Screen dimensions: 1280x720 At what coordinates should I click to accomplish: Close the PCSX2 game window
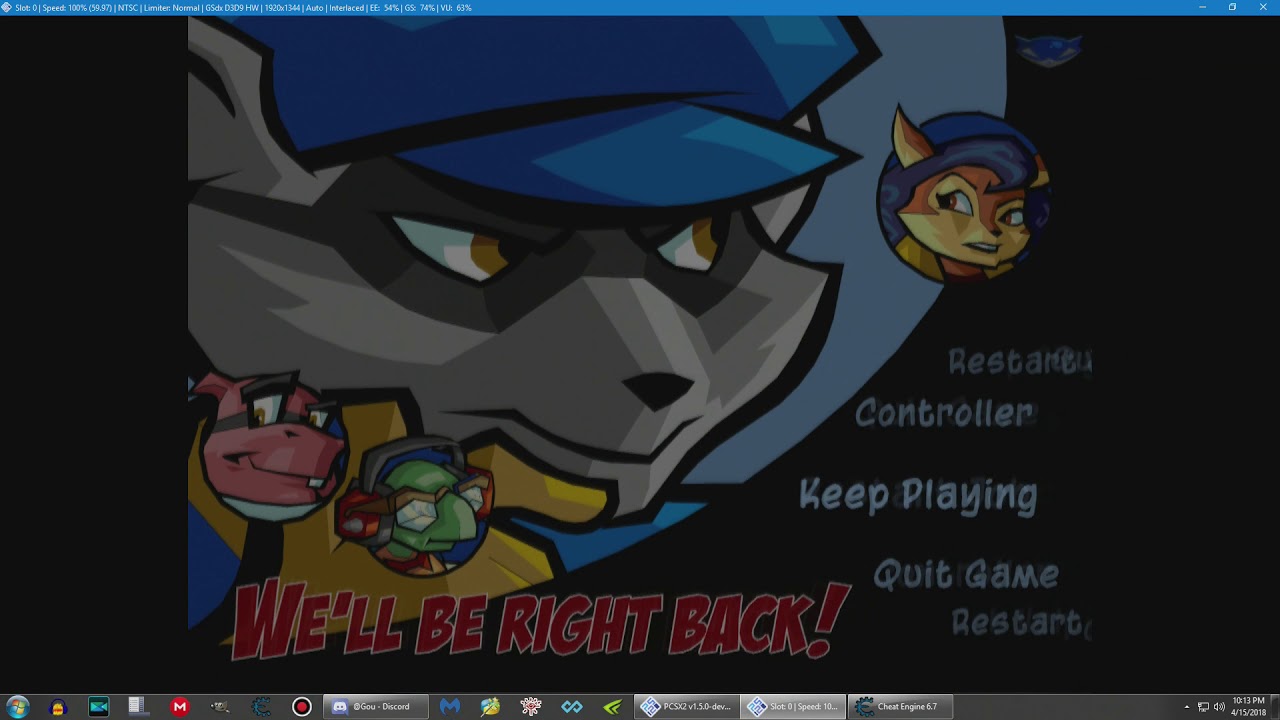(x=1263, y=7)
